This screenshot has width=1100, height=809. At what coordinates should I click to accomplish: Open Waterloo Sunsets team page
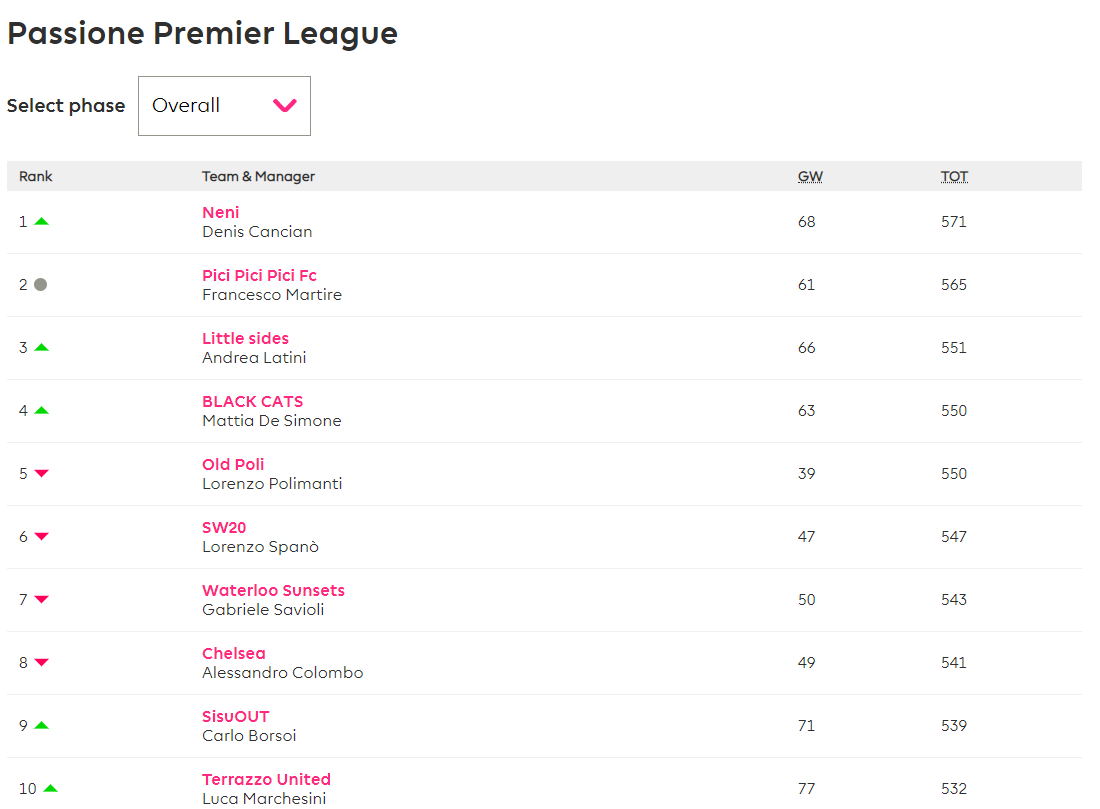pos(273,590)
